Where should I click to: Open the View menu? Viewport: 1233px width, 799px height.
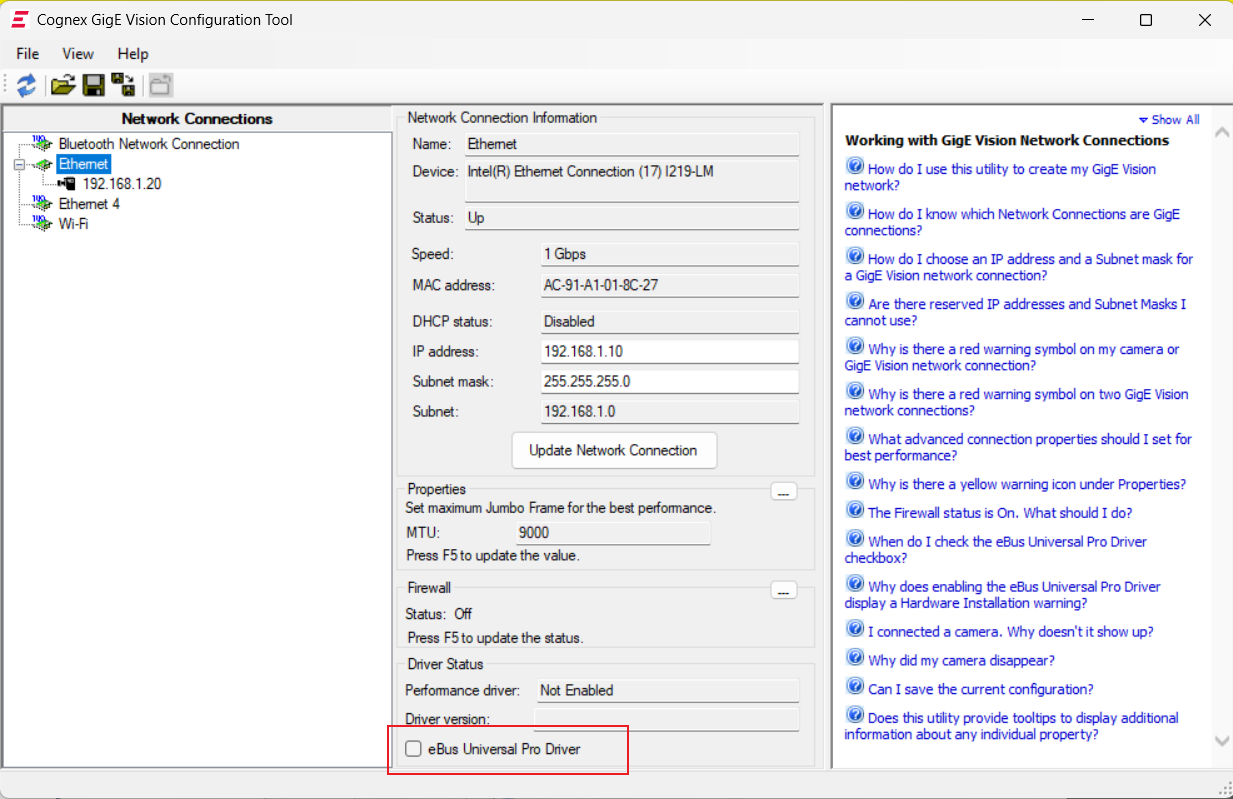[x=77, y=54]
